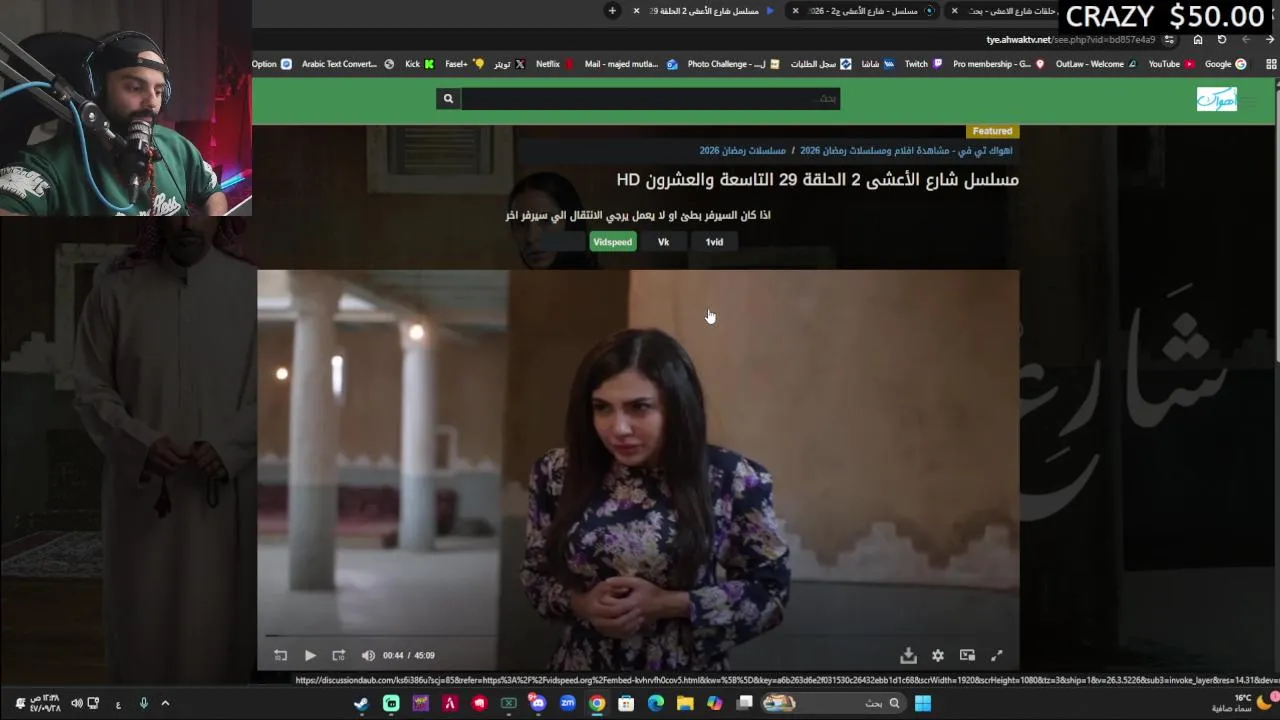Image resolution: width=1280 pixels, height=720 pixels.
Task: Open the Kick bookmark
Action: pyautogui.click(x=419, y=64)
